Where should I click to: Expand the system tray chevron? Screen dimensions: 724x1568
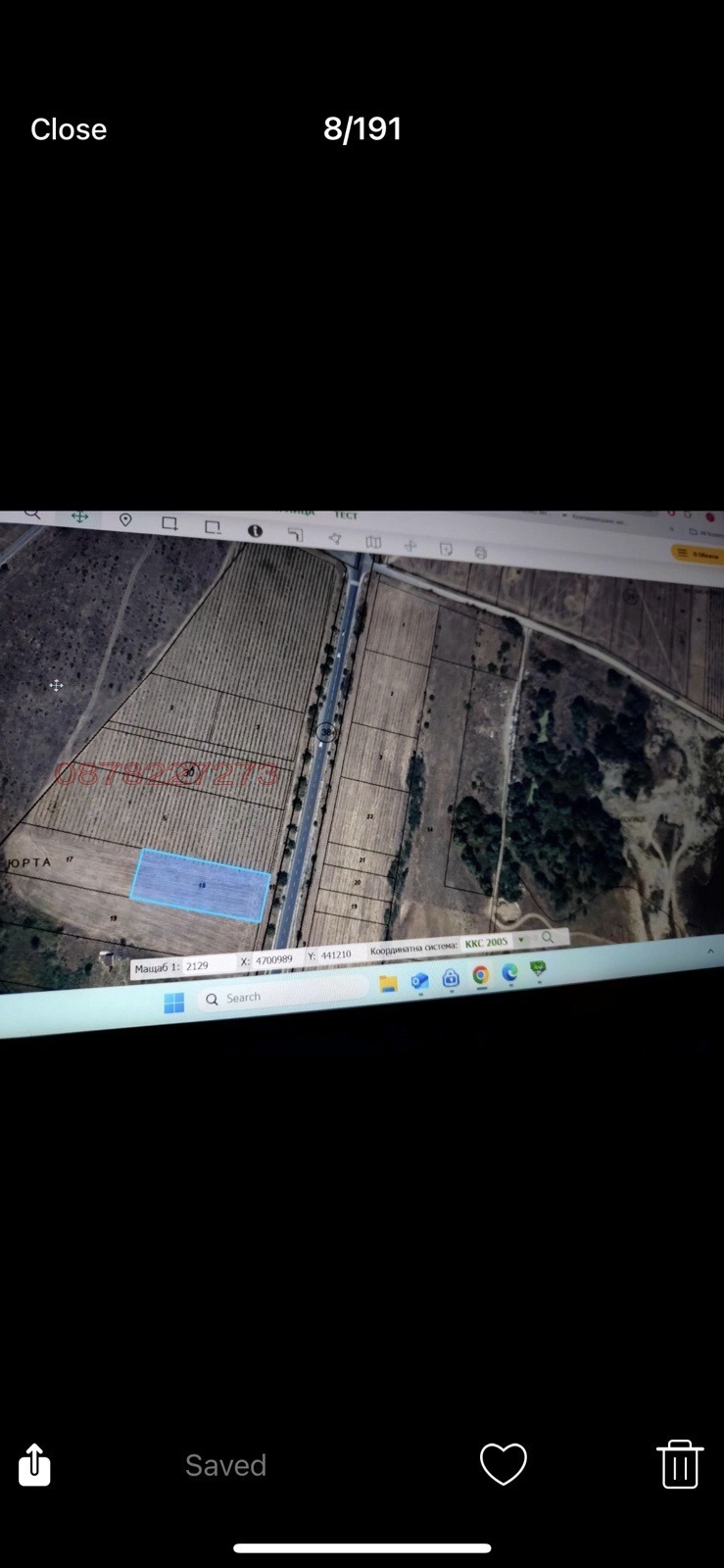point(711,950)
